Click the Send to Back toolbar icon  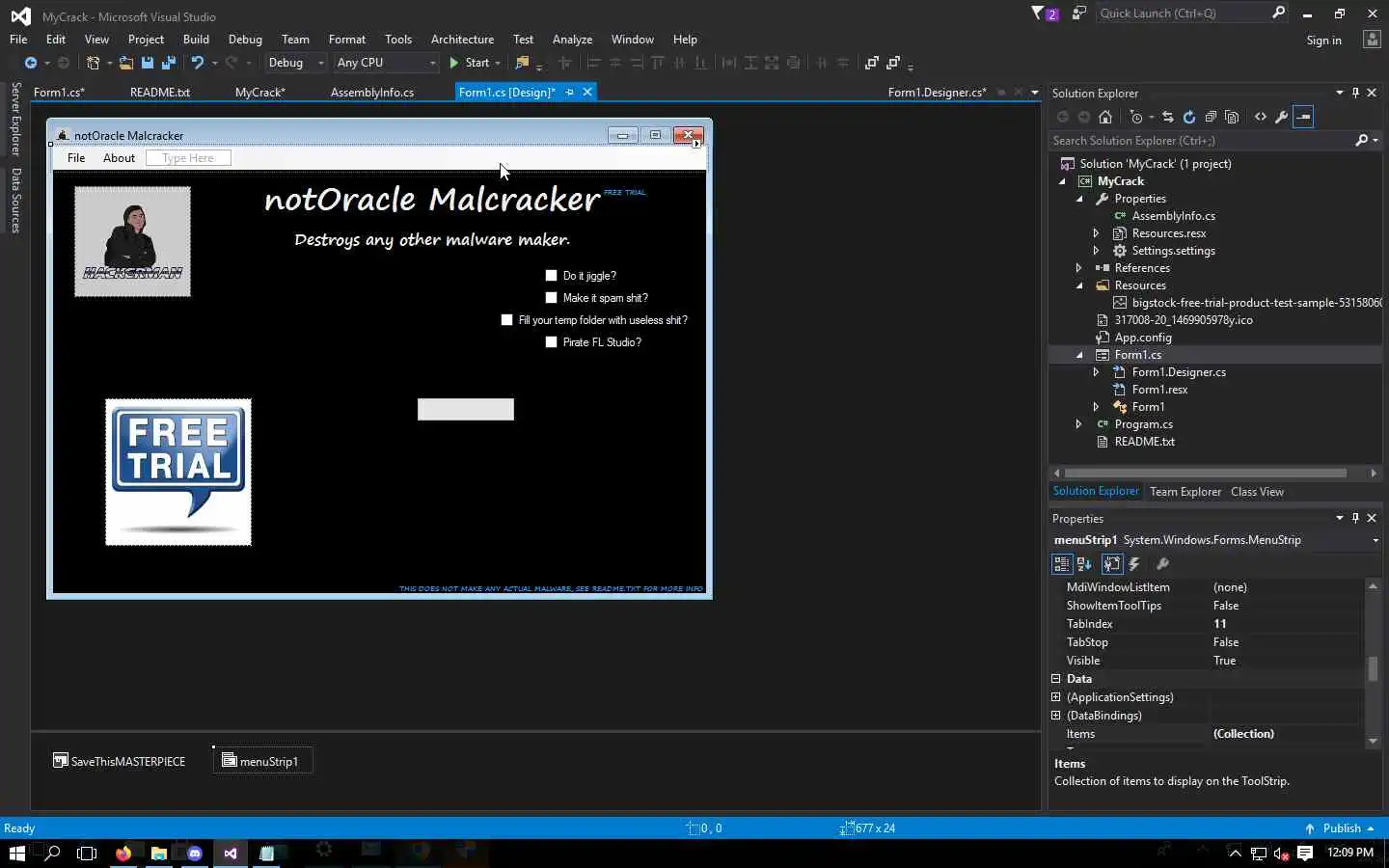[893, 63]
